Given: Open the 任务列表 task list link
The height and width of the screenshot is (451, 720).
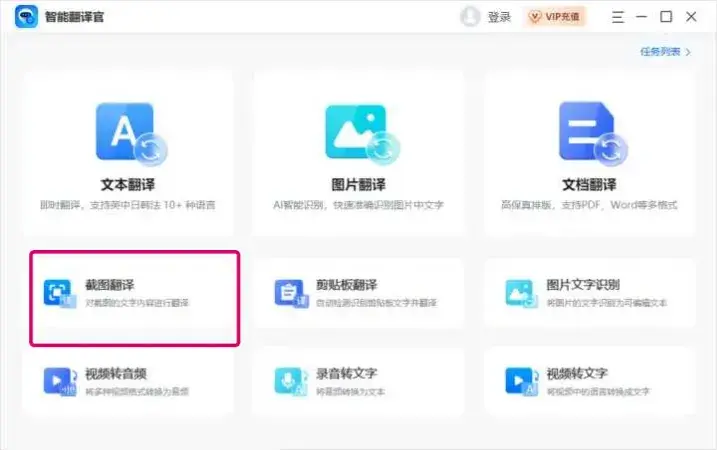Looking at the screenshot, I should coord(660,51).
